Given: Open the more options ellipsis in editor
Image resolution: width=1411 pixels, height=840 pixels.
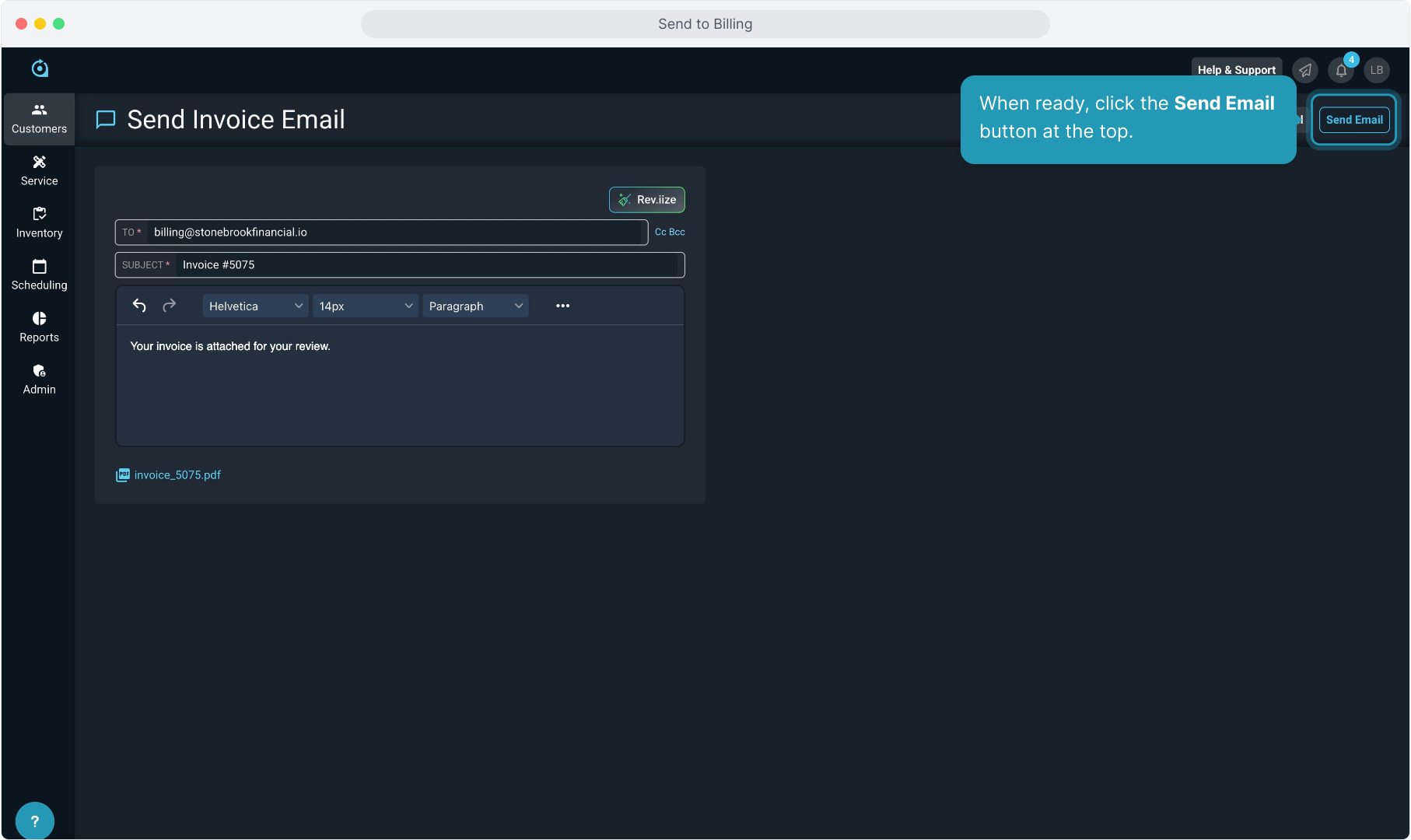Looking at the screenshot, I should 562,306.
